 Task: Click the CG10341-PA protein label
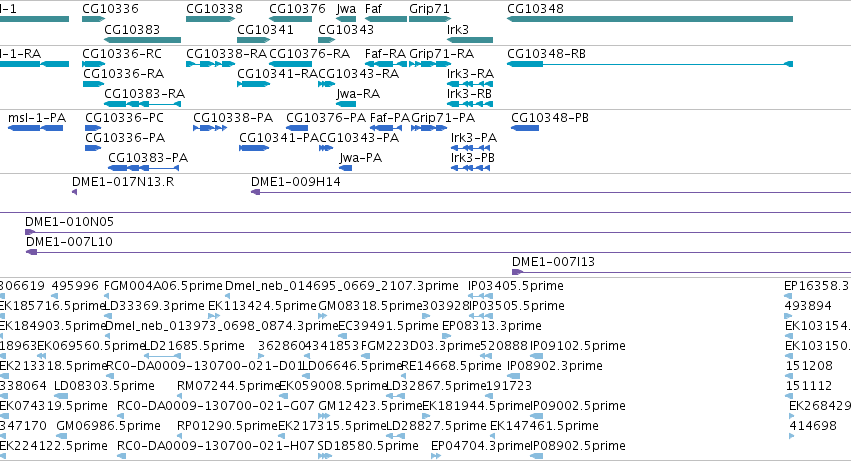279,138
